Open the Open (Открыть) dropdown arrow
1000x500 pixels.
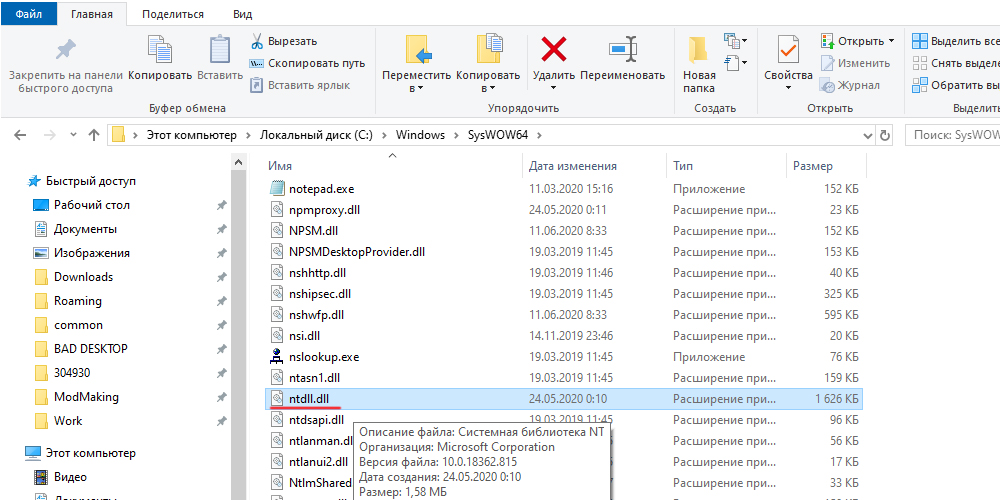tap(891, 41)
